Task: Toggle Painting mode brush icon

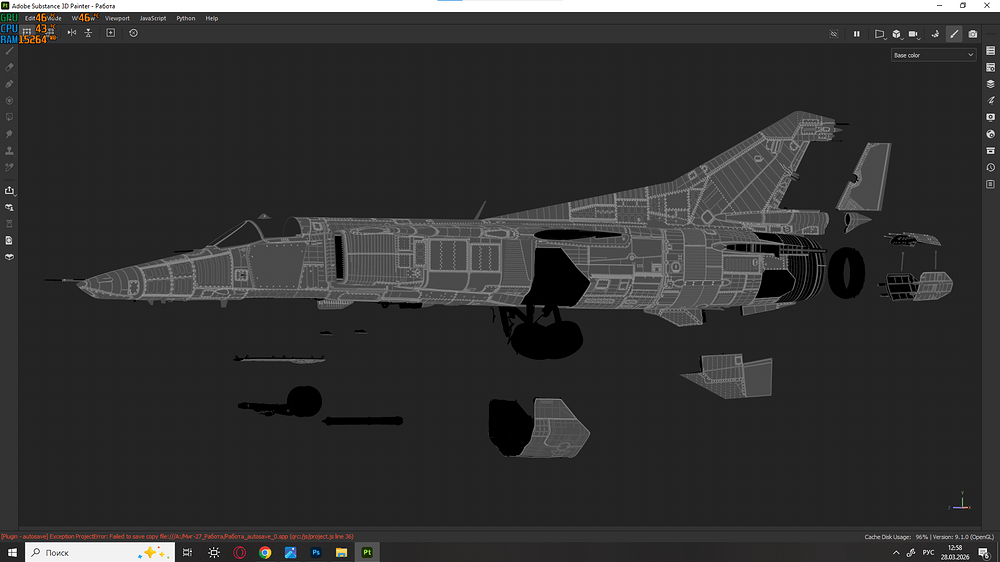Action: pos(954,34)
